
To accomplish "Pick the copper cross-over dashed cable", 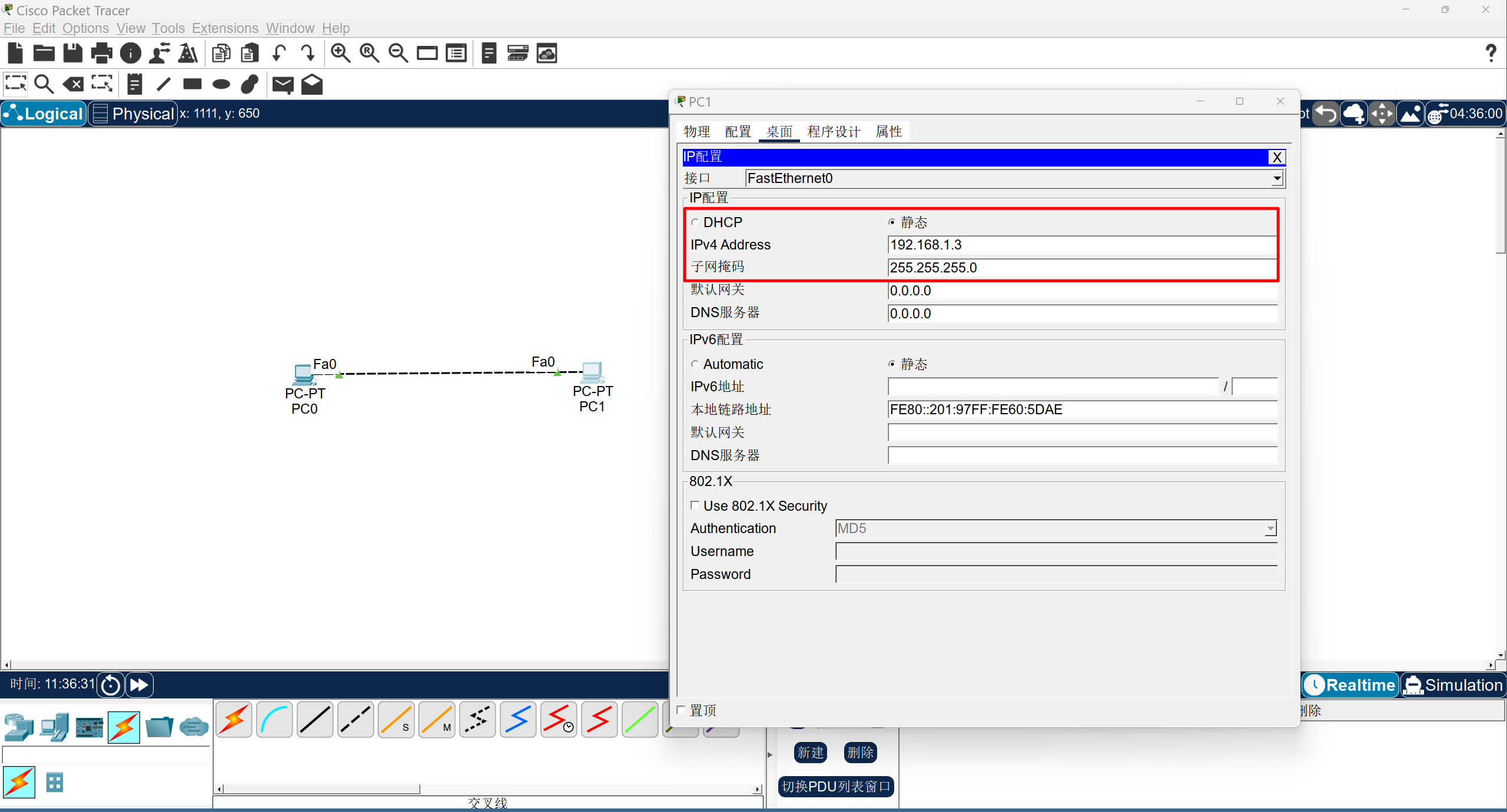I will pyautogui.click(x=356, y=720).
